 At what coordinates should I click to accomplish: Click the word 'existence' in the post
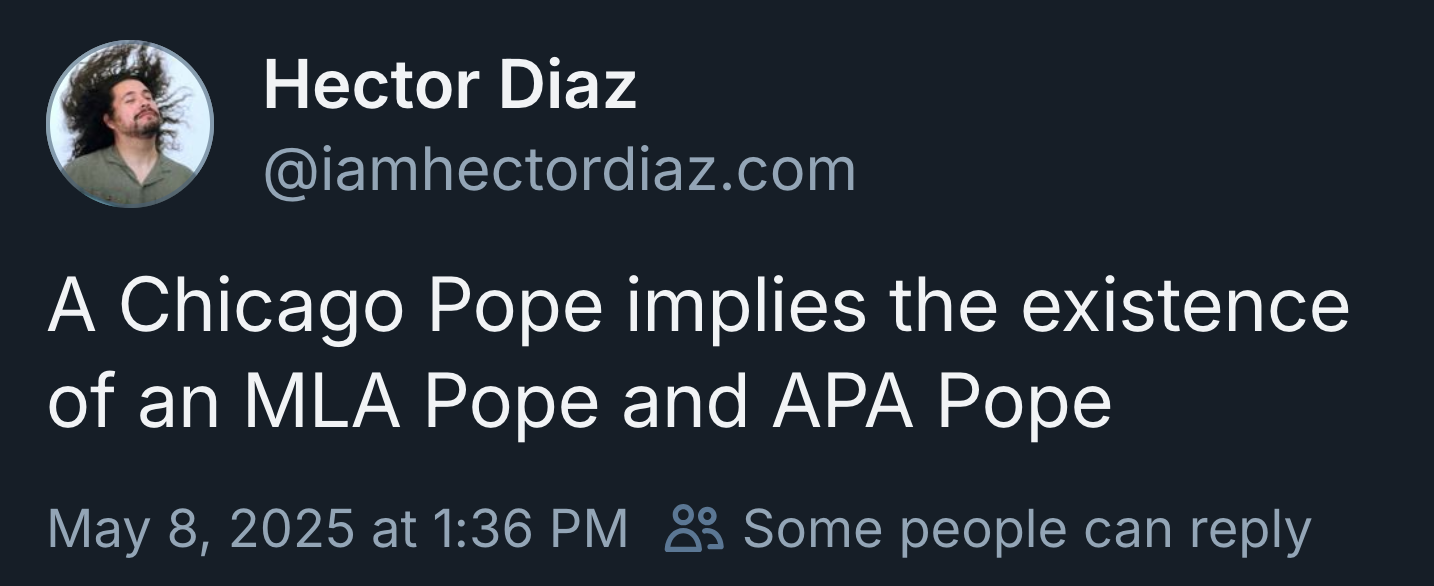pyautogui.click(x=1184, y=307)
